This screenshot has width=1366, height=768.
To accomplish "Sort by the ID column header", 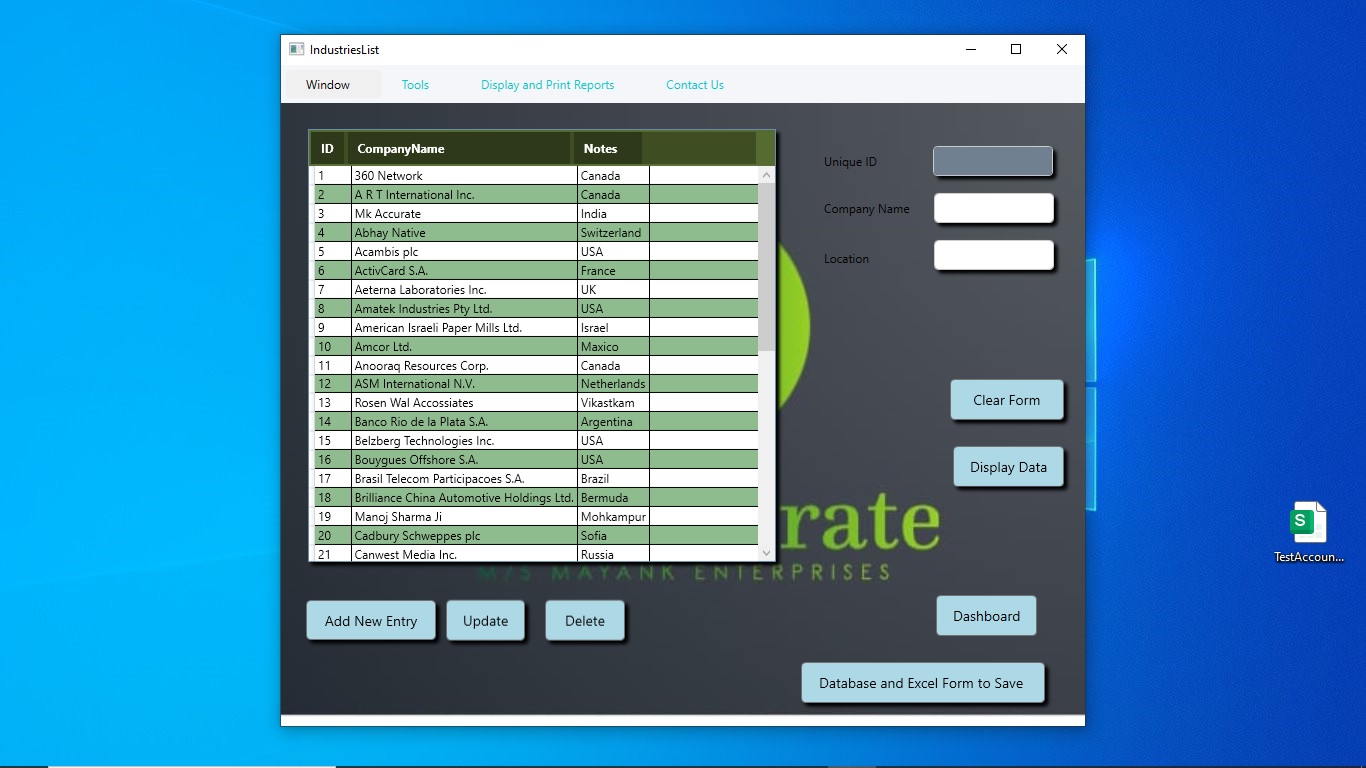I will pyautogui.click(x=328, y=148).
